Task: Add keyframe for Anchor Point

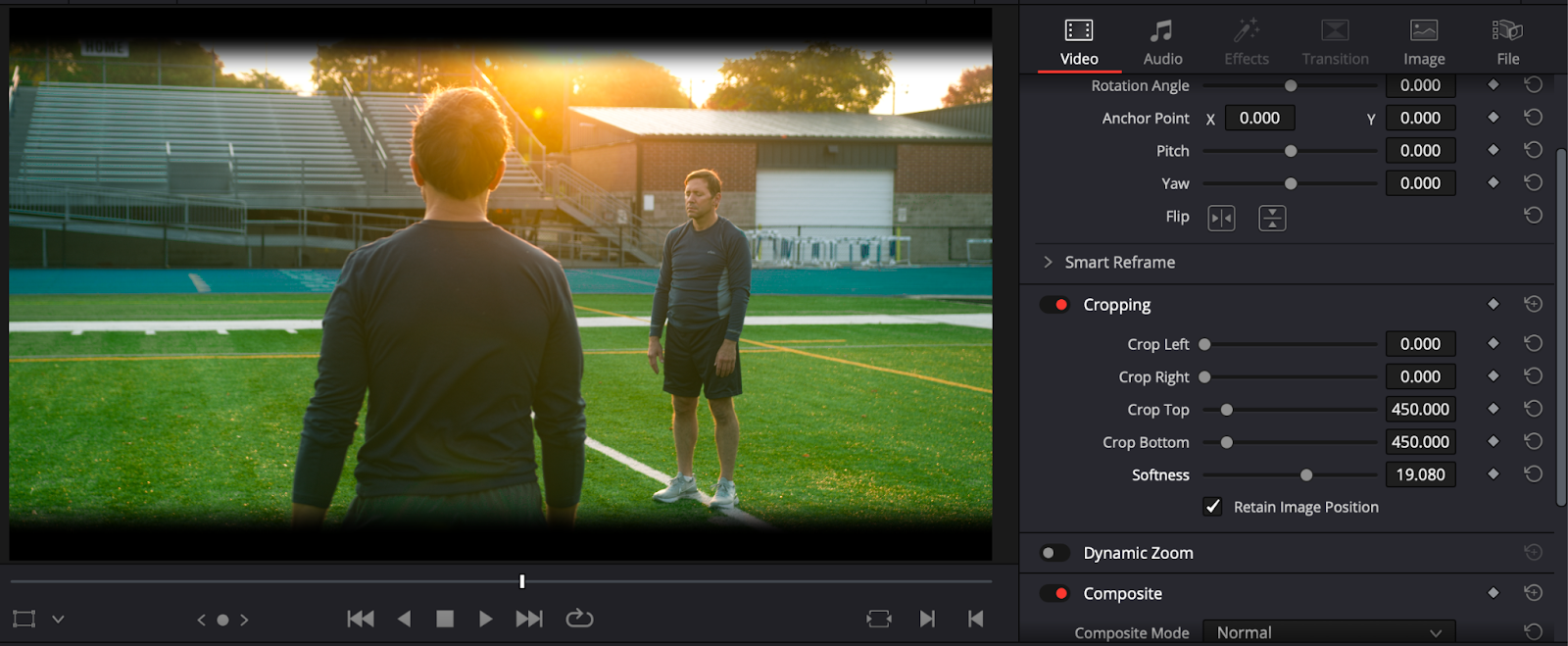Action: click(1494, 118)
